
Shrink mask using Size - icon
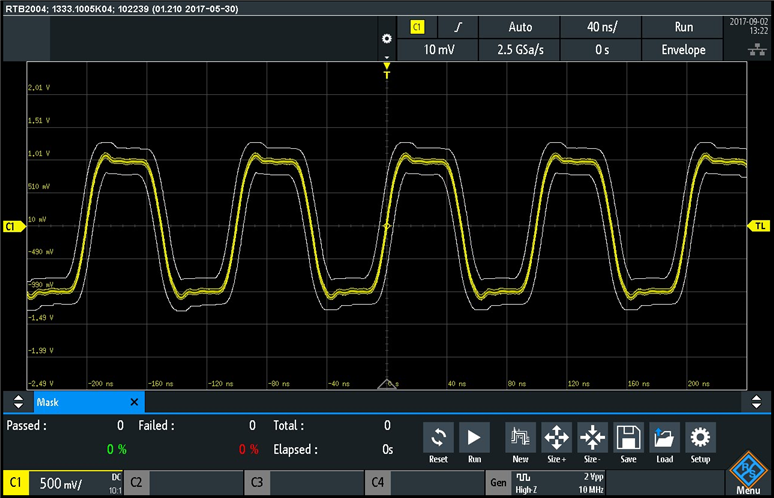pos(592,441)
